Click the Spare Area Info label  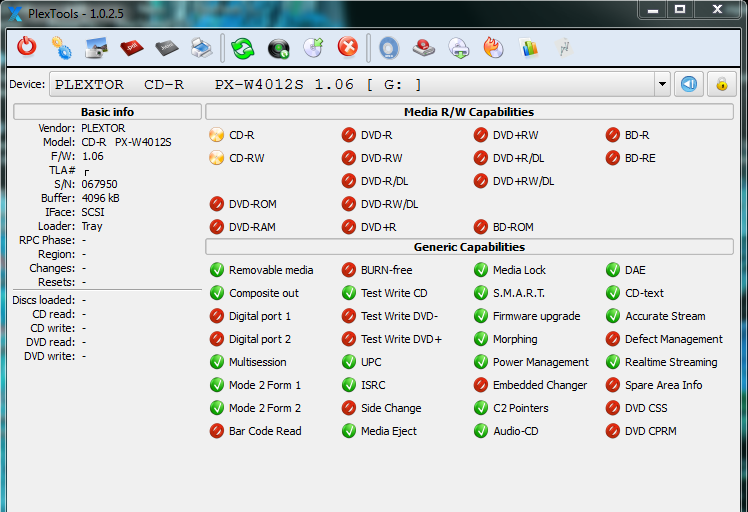pos(664,385)
